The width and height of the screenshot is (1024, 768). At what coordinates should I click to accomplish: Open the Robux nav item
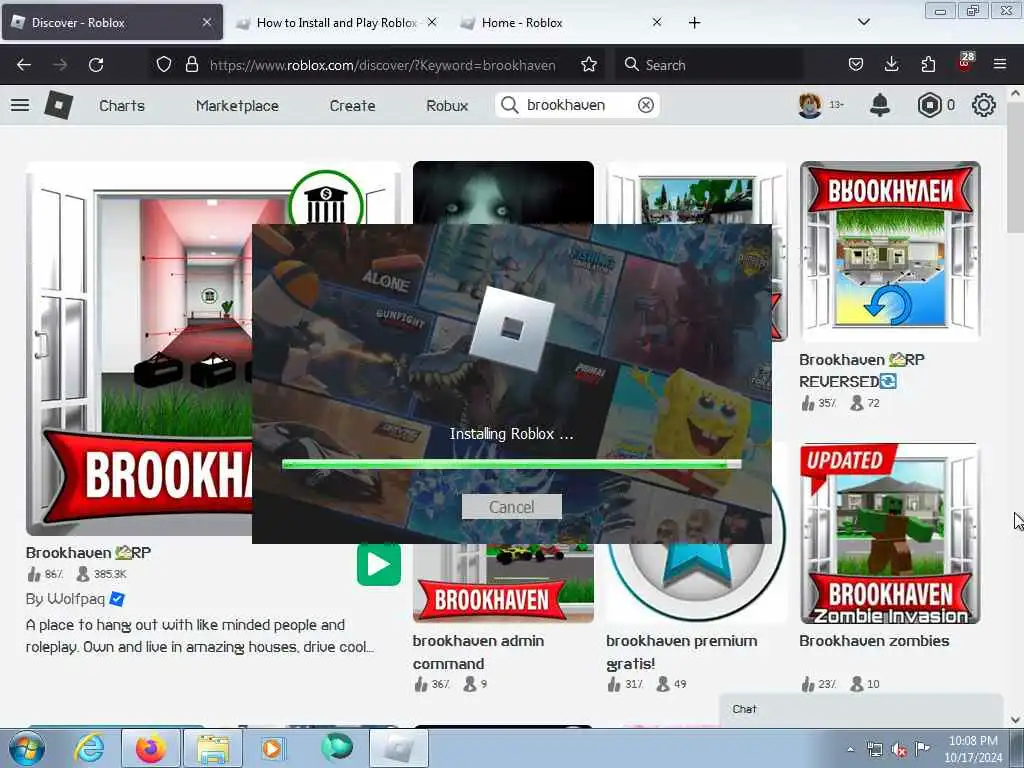pos(447,105)
